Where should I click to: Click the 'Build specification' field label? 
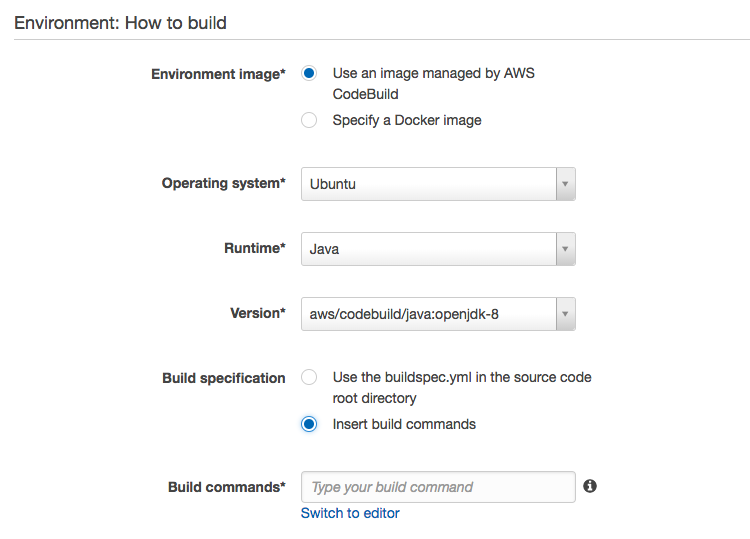tap(223, 378)
